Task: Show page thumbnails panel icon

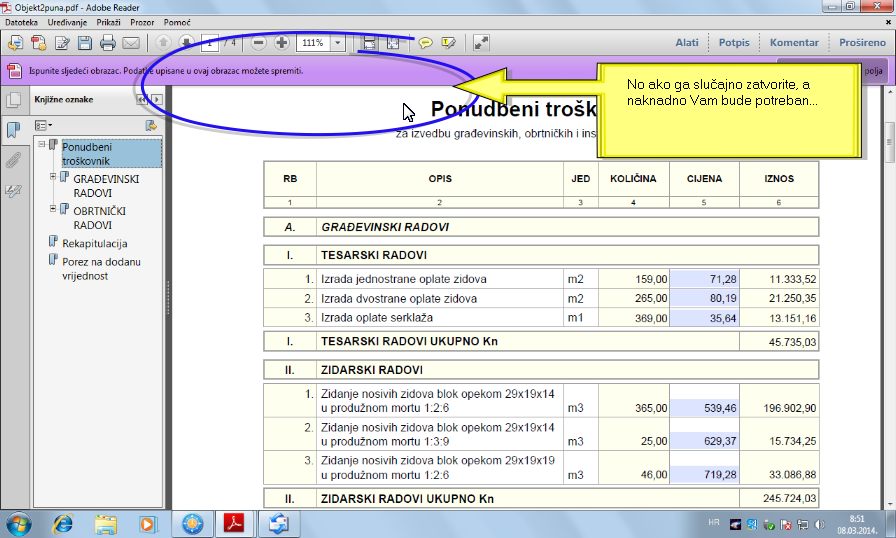Action: point(13,100)
